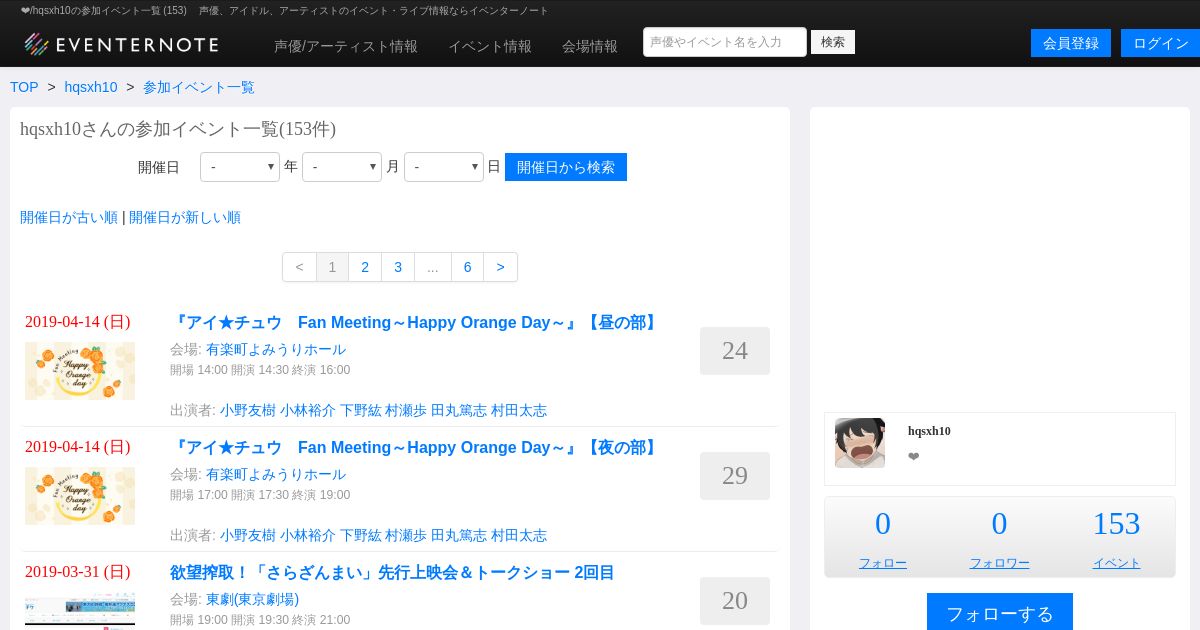
Task: Open performer 小林裕介 in 昼の部 event
Action: (308, 410)
